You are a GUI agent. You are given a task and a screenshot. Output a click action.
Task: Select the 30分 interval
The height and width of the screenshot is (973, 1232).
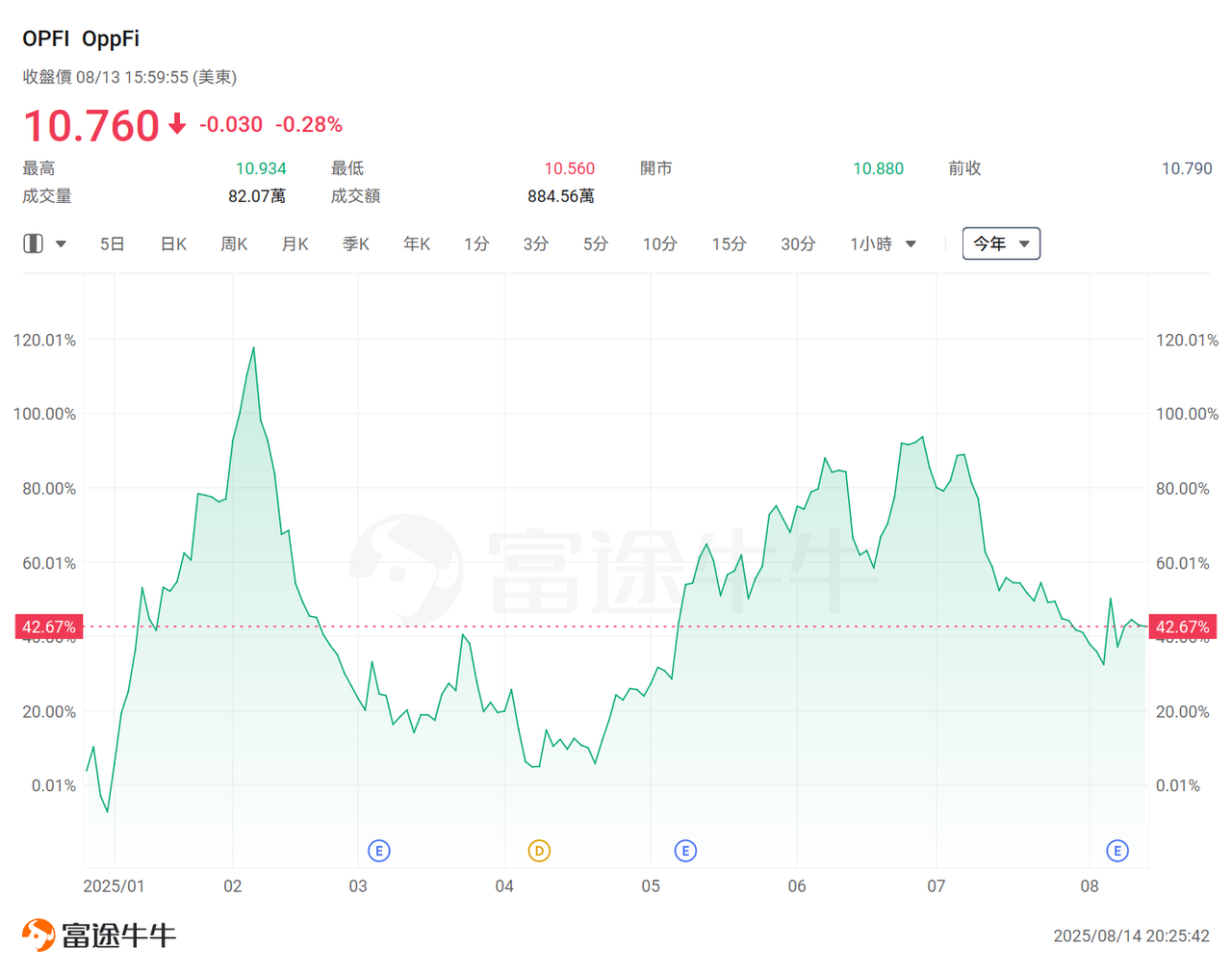(x=798, y=243)
